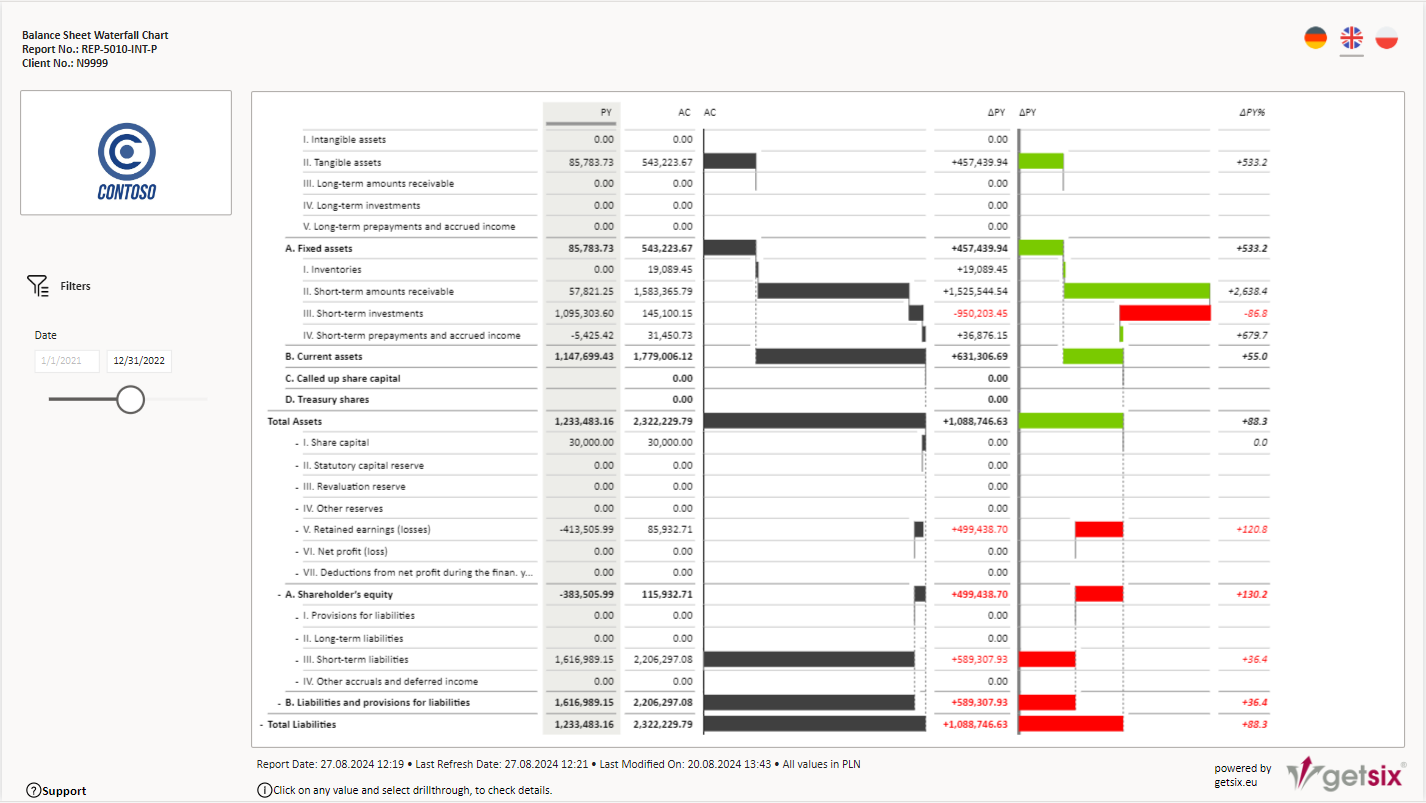The height and width of the screenshot is (803, 1426).
Task: Click Shareholder's equity +130.2 percent value
Action: (1251, 594)
